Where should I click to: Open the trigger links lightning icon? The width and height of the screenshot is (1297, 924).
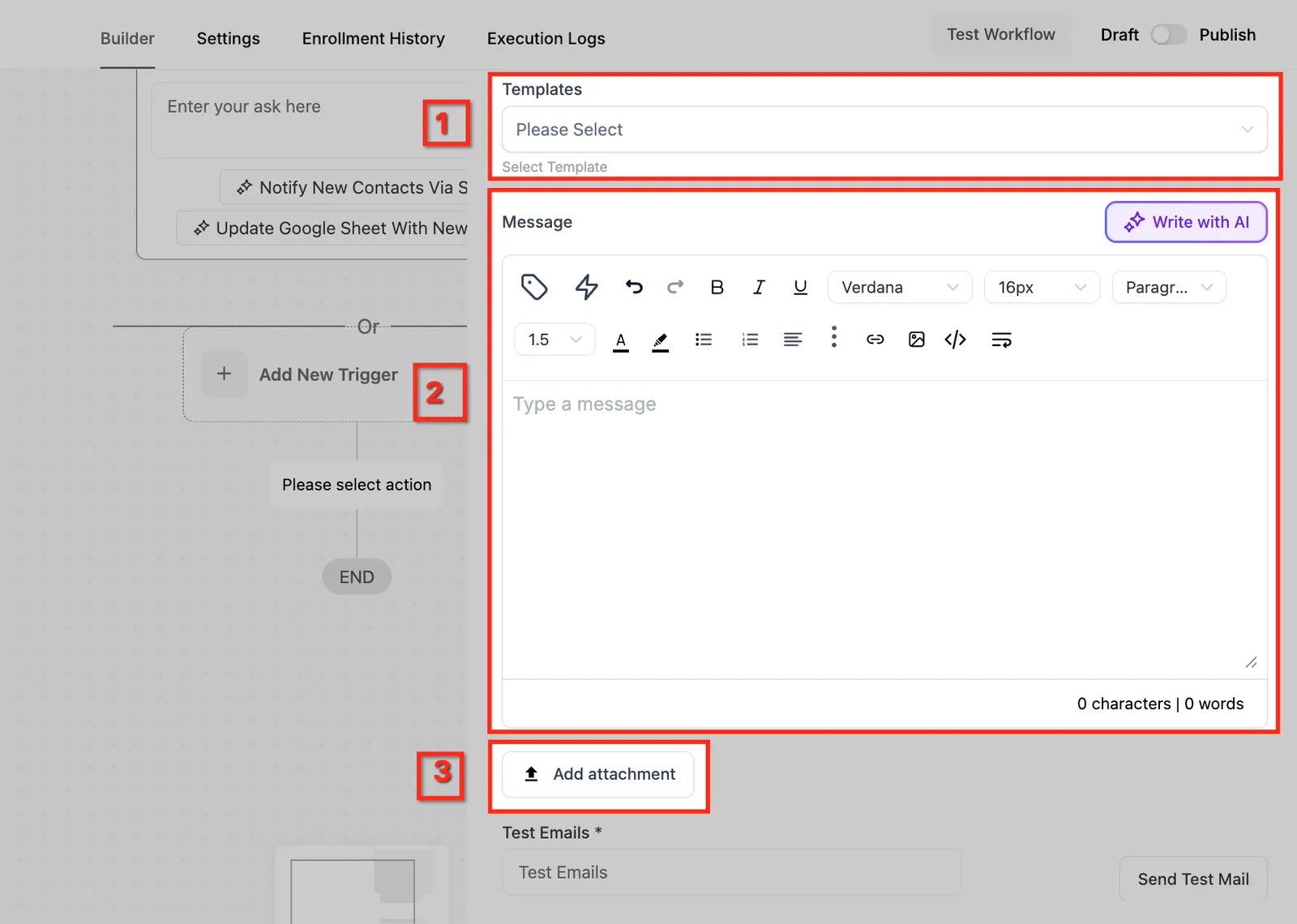click(587, 287)
